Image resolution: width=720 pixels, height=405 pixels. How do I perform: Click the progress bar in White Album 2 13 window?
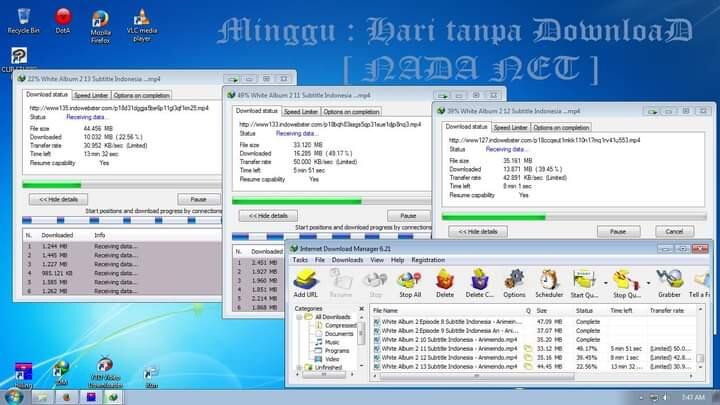pyautogui.click(x=122, y=185)
